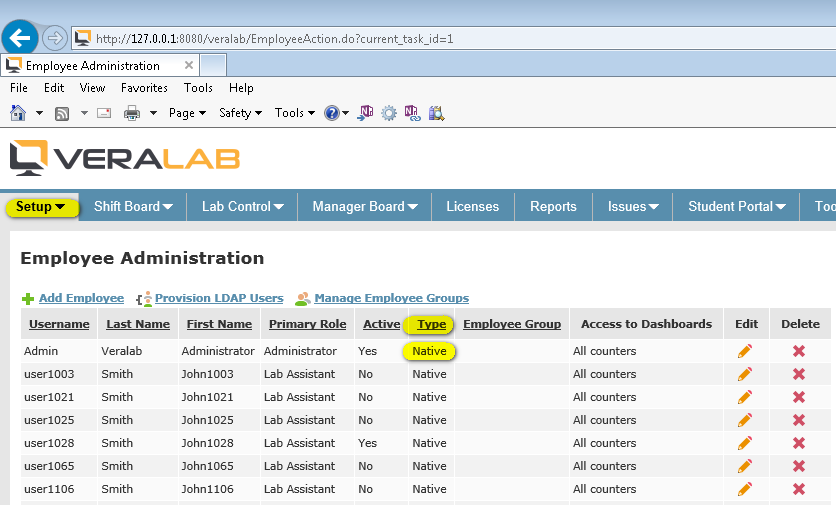
Task: Open the Print dropdown arrow
Action: coord(153,113)
